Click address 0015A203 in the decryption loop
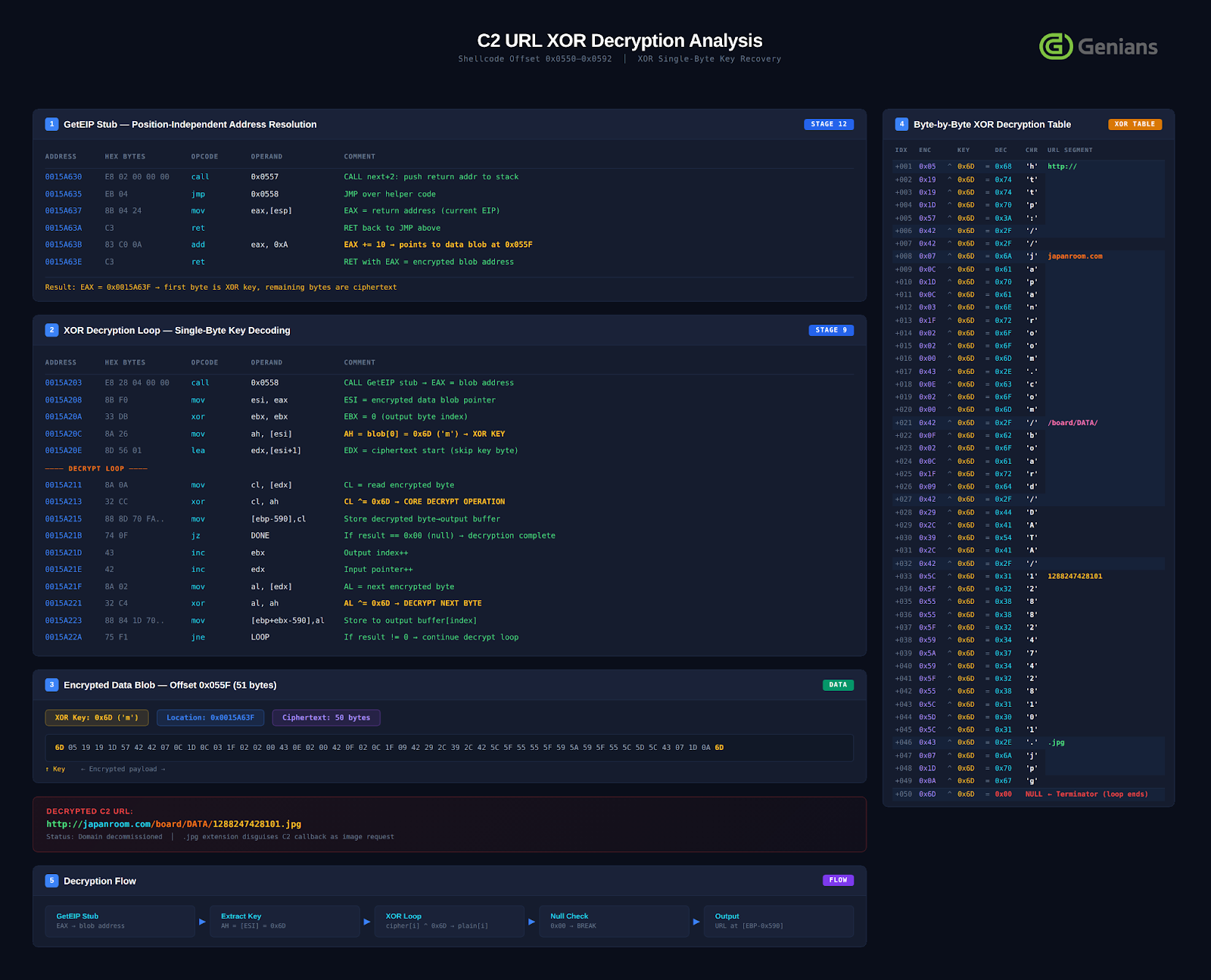Viewport: 1211px width, 980px height. (63, 383)
